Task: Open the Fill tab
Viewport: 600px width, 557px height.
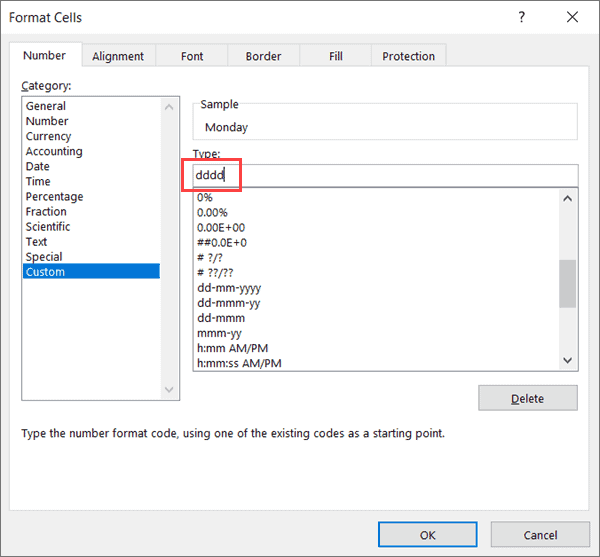Action: click(x=336, y=57)
